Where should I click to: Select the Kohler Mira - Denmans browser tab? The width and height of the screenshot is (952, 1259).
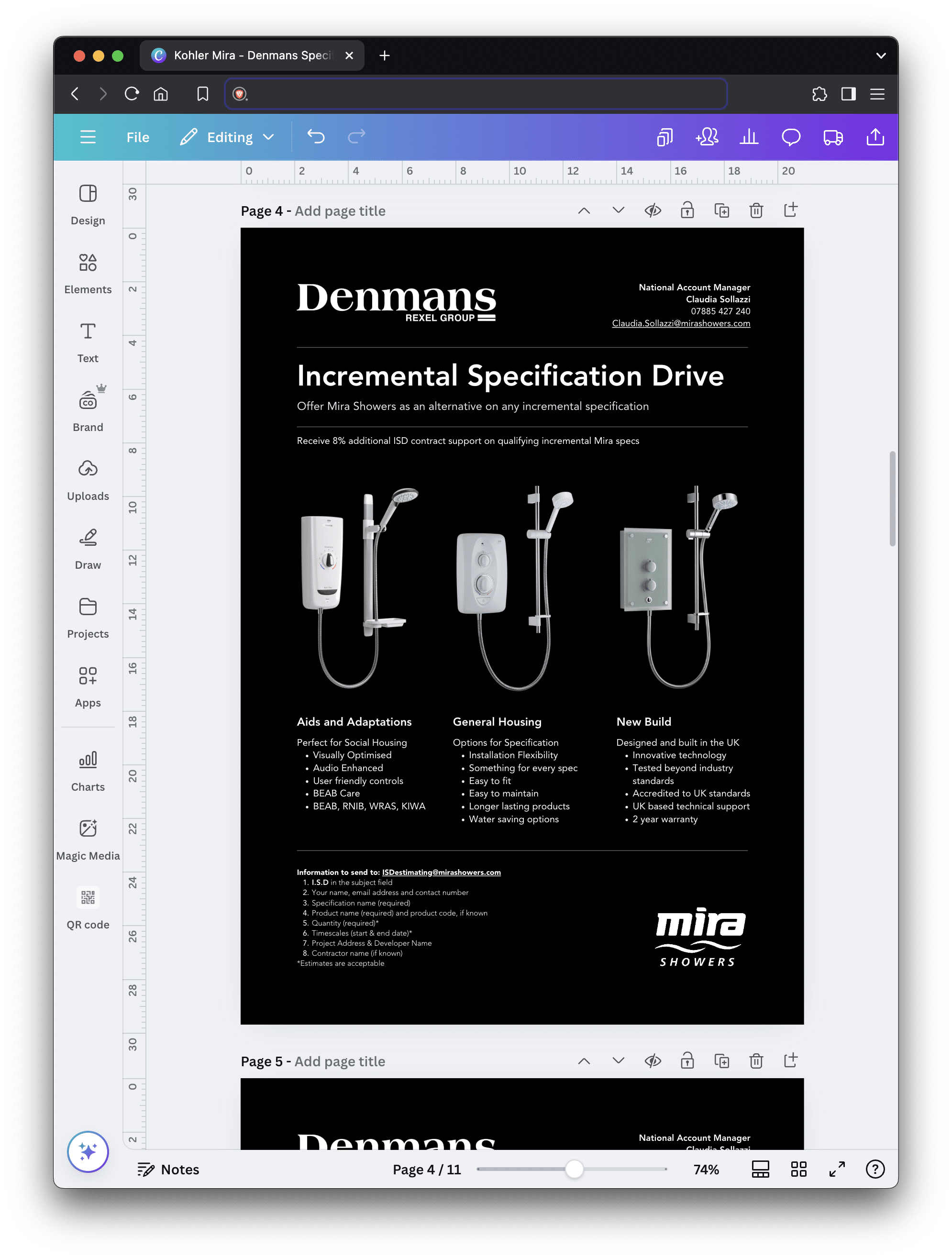(x=252, y=55)
